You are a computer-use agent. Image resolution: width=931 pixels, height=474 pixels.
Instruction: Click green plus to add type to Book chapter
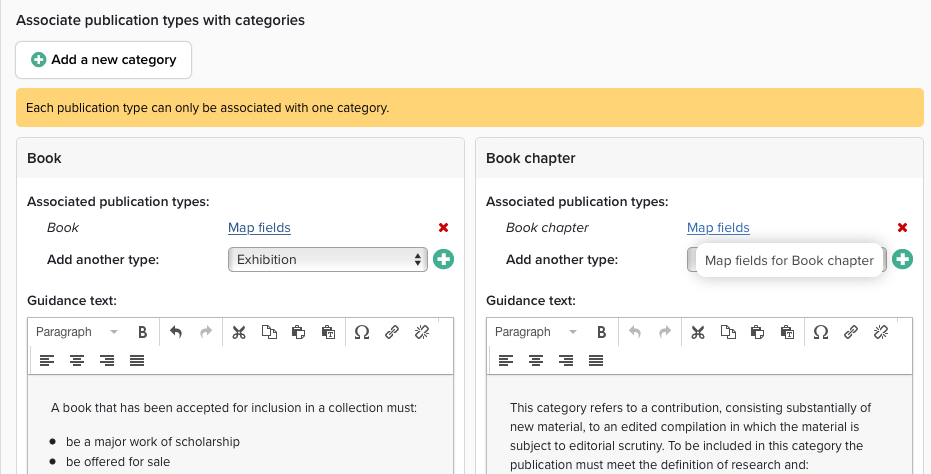(x=903, y=260)
